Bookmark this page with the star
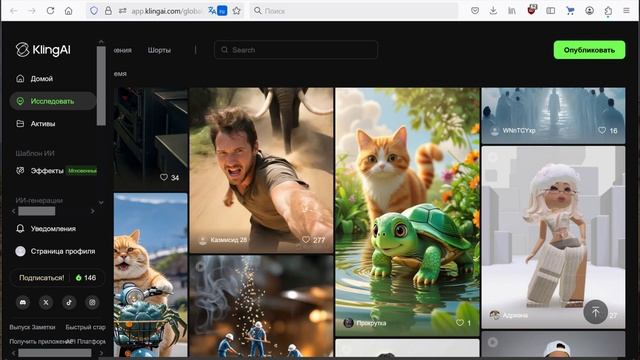Viewport: 640px width, 360px height. (x=236, y=11)
